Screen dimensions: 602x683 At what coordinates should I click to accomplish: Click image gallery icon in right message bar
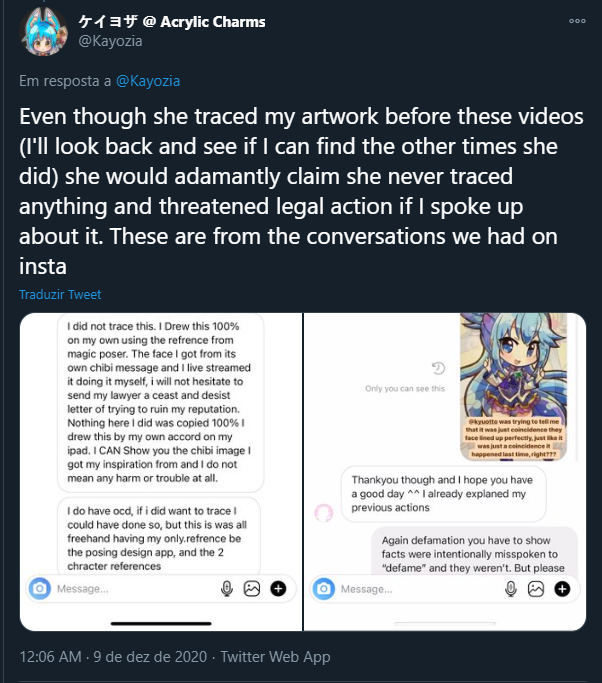536,589
